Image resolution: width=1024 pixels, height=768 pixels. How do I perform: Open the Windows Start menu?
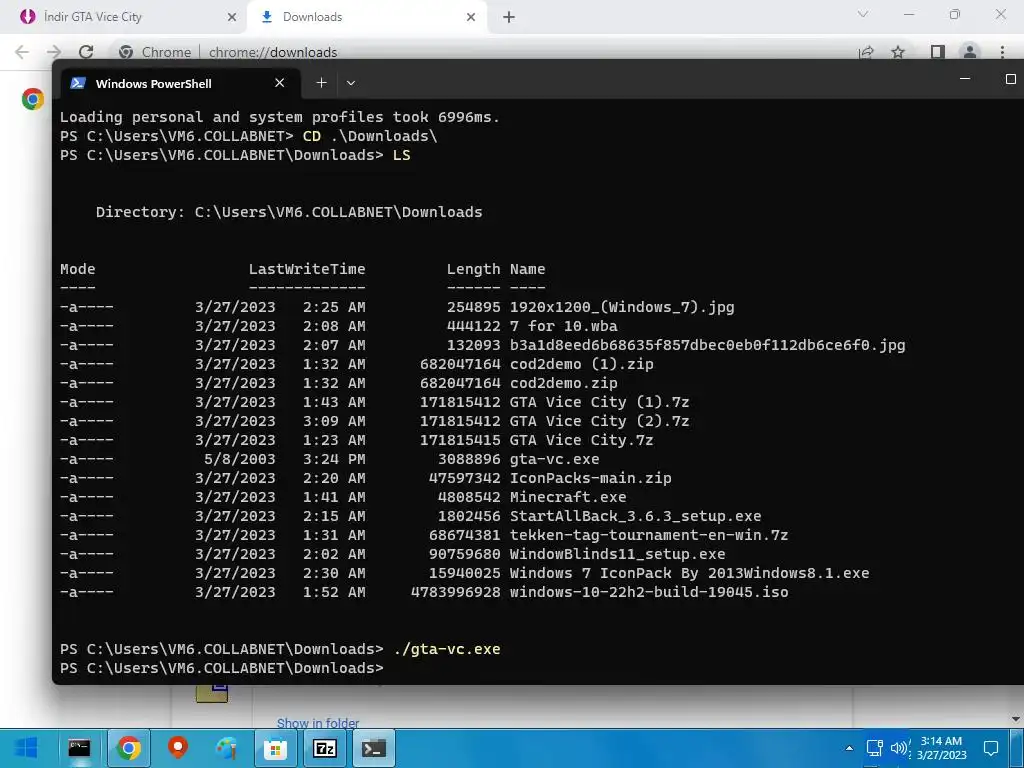pyautogui.click(x=26, y=748)
